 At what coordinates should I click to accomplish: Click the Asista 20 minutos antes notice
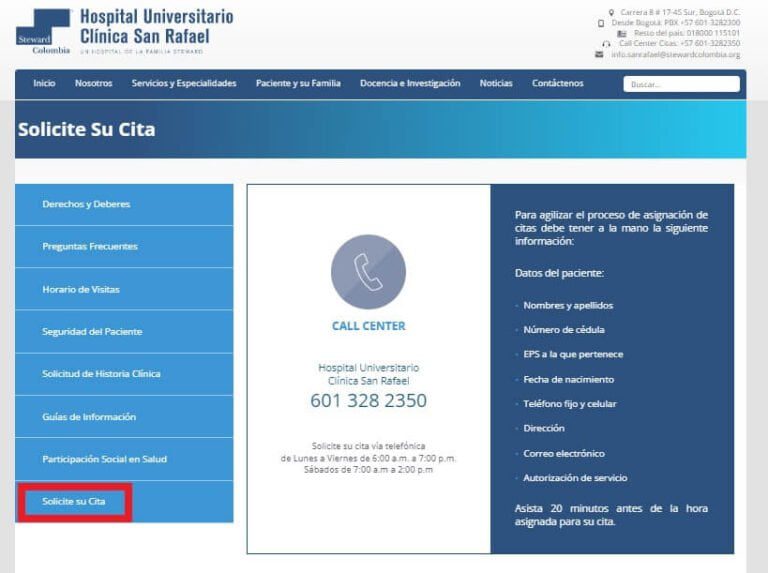click(x=611, y=515)
